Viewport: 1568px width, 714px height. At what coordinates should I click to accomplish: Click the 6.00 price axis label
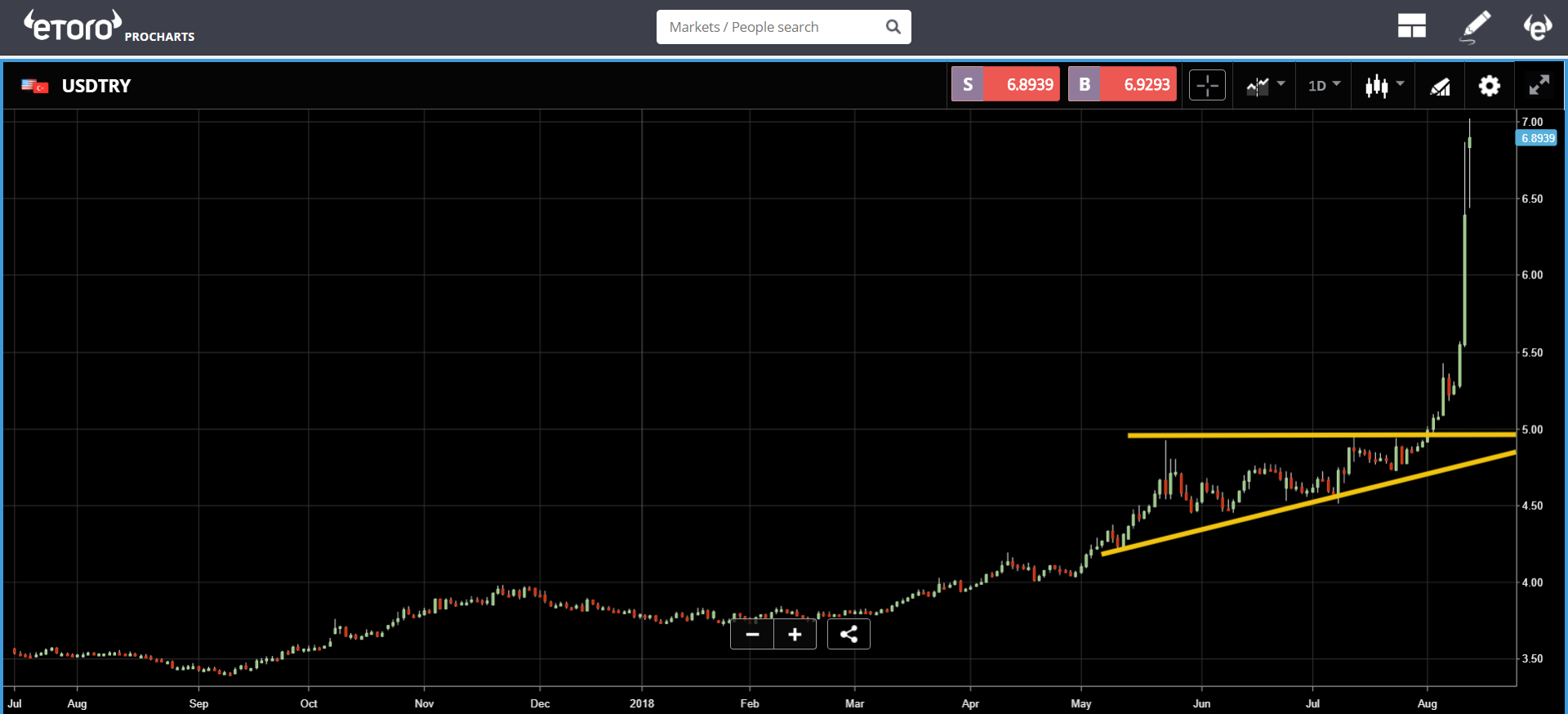1532,275
